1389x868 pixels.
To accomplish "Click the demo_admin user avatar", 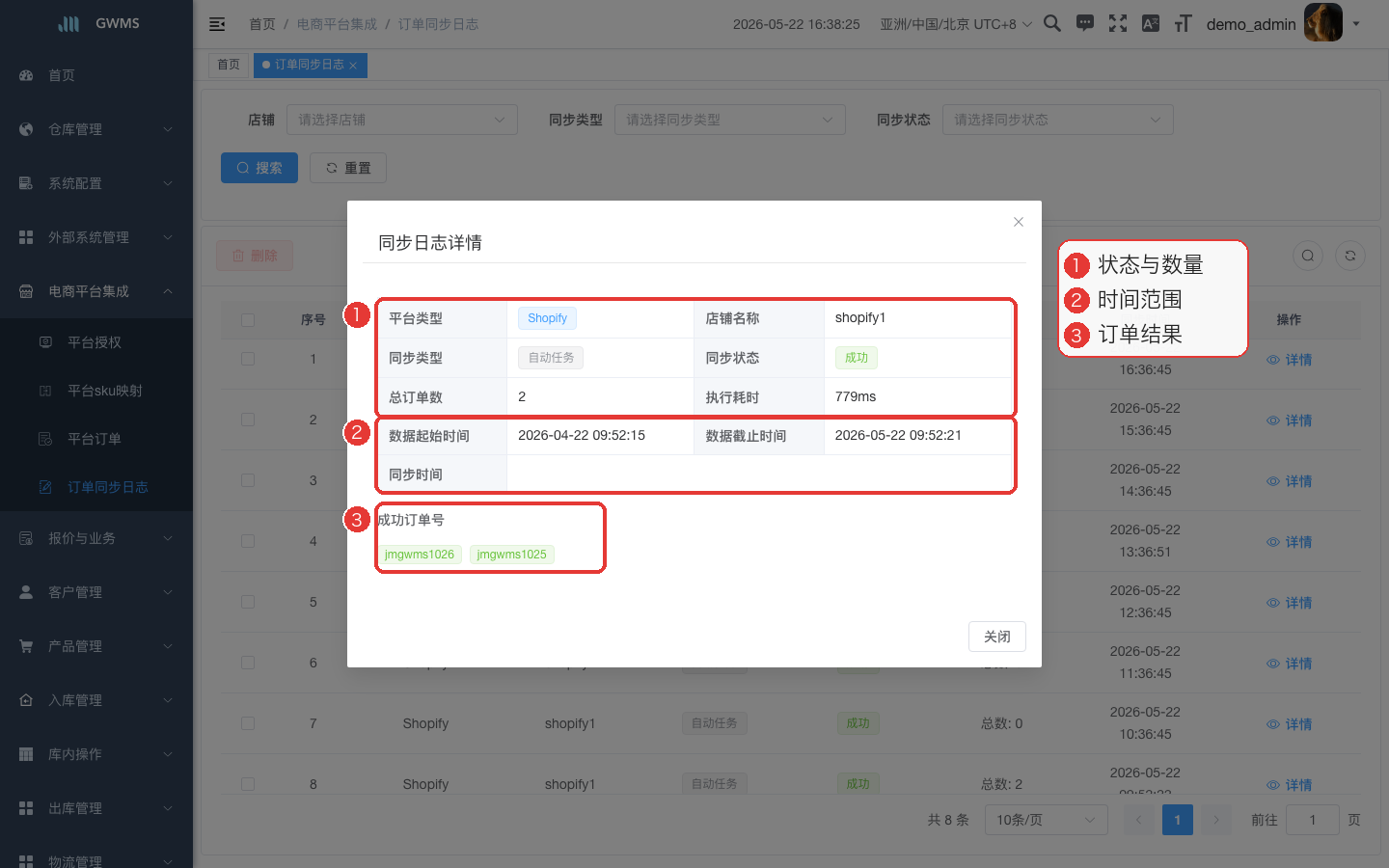I will coord(1323,22).
